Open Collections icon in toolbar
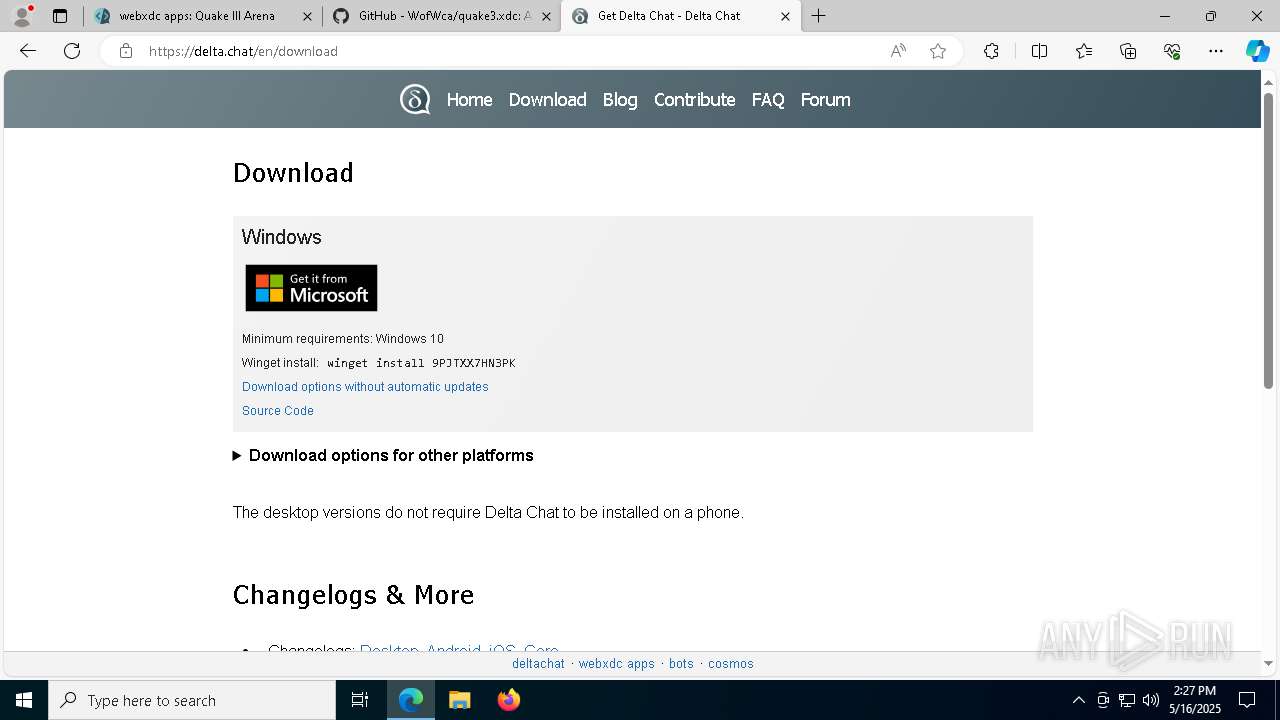 point(1128,51)
